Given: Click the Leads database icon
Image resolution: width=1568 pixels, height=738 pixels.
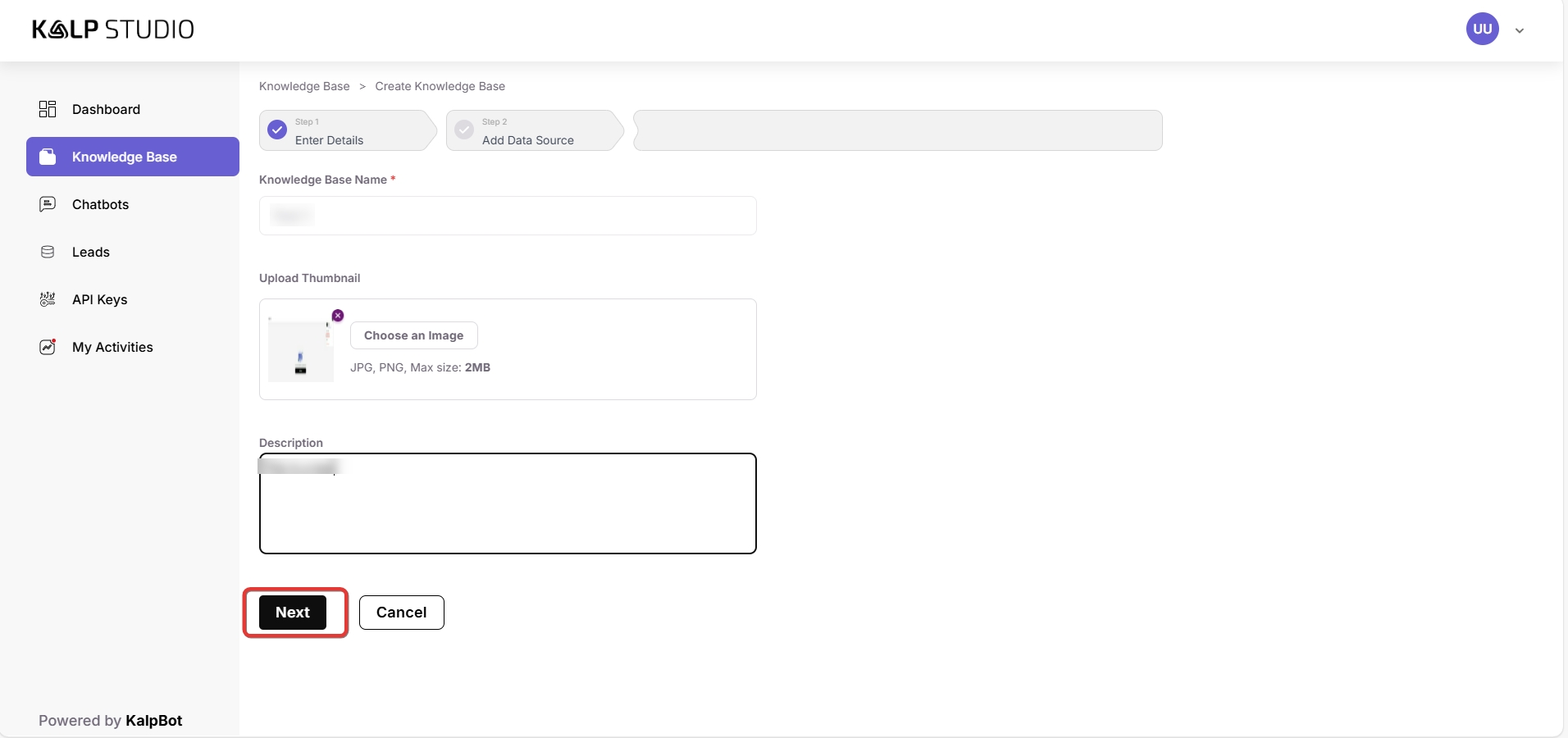Looking at the screenshot, I should coord(48,252).
